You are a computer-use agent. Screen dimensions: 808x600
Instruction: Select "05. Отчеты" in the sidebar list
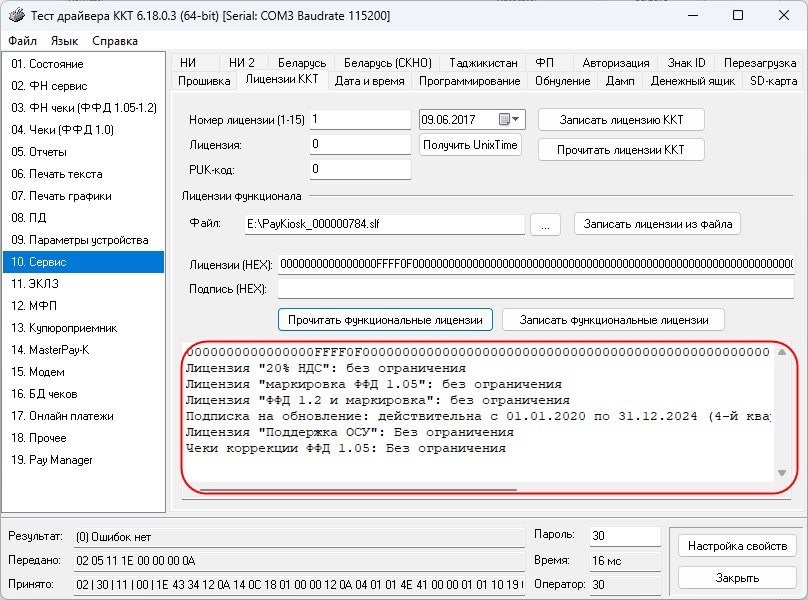[40, 152]
